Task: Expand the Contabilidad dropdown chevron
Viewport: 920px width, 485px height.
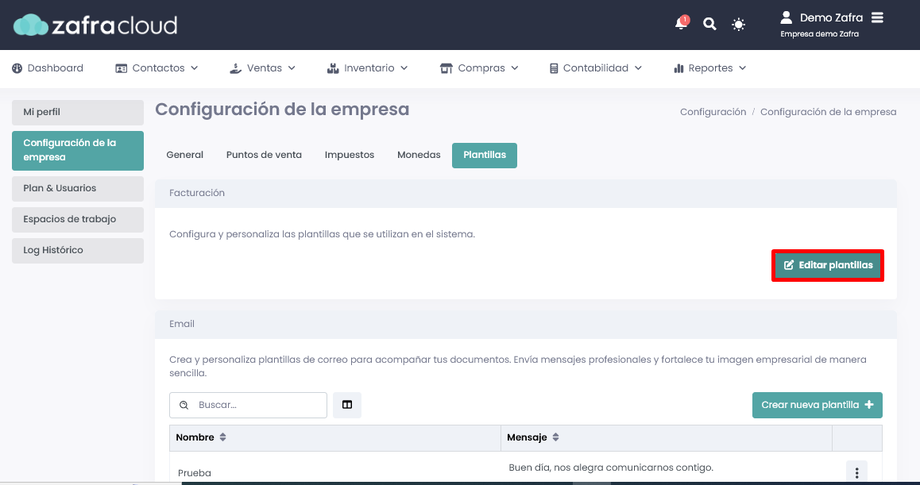Action: 638,68
